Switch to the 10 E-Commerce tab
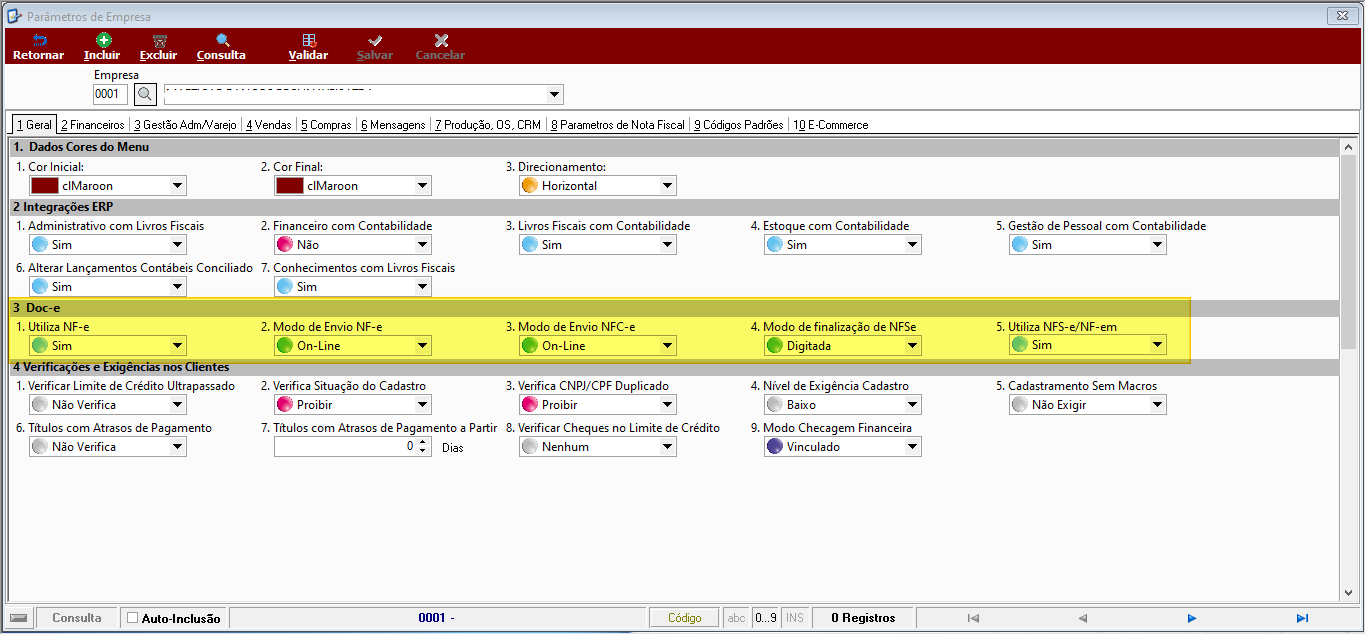The height and width of the screenshot is (635, 1366). (x=831, y=125)
